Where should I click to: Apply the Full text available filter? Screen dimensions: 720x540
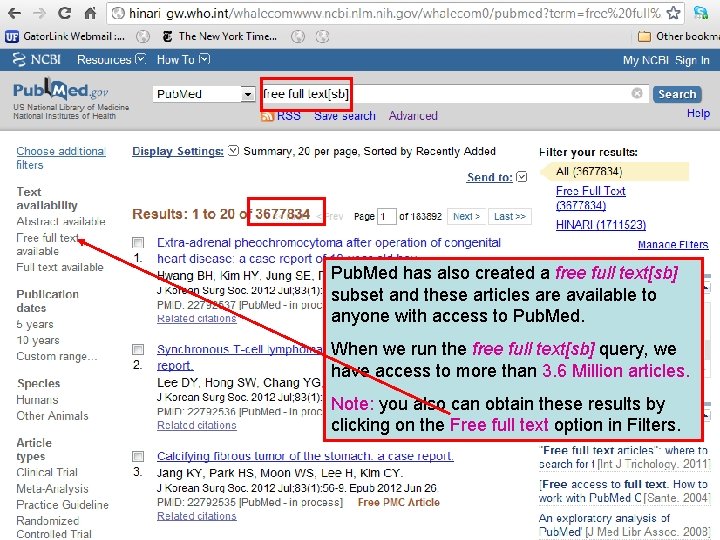(x=60, y=267)
